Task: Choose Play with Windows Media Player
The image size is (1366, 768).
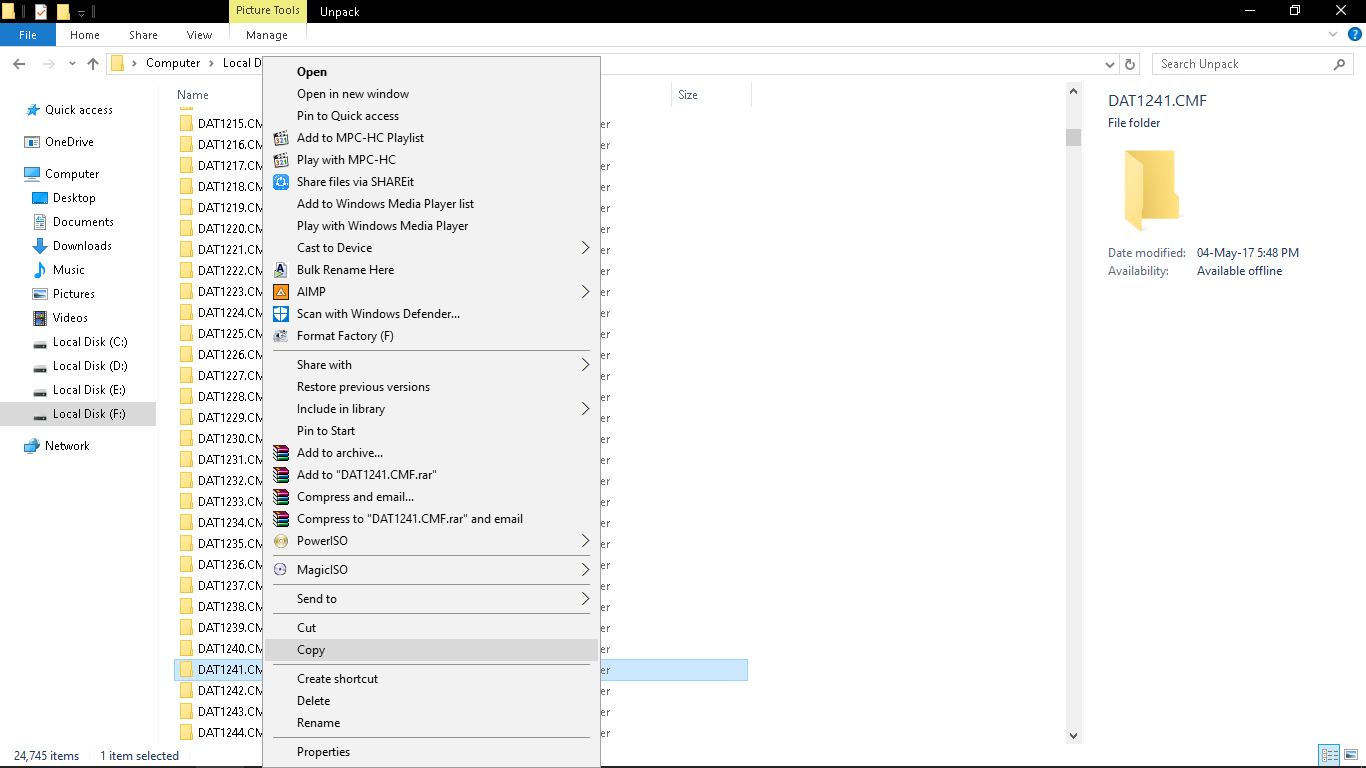Action: 383,226
